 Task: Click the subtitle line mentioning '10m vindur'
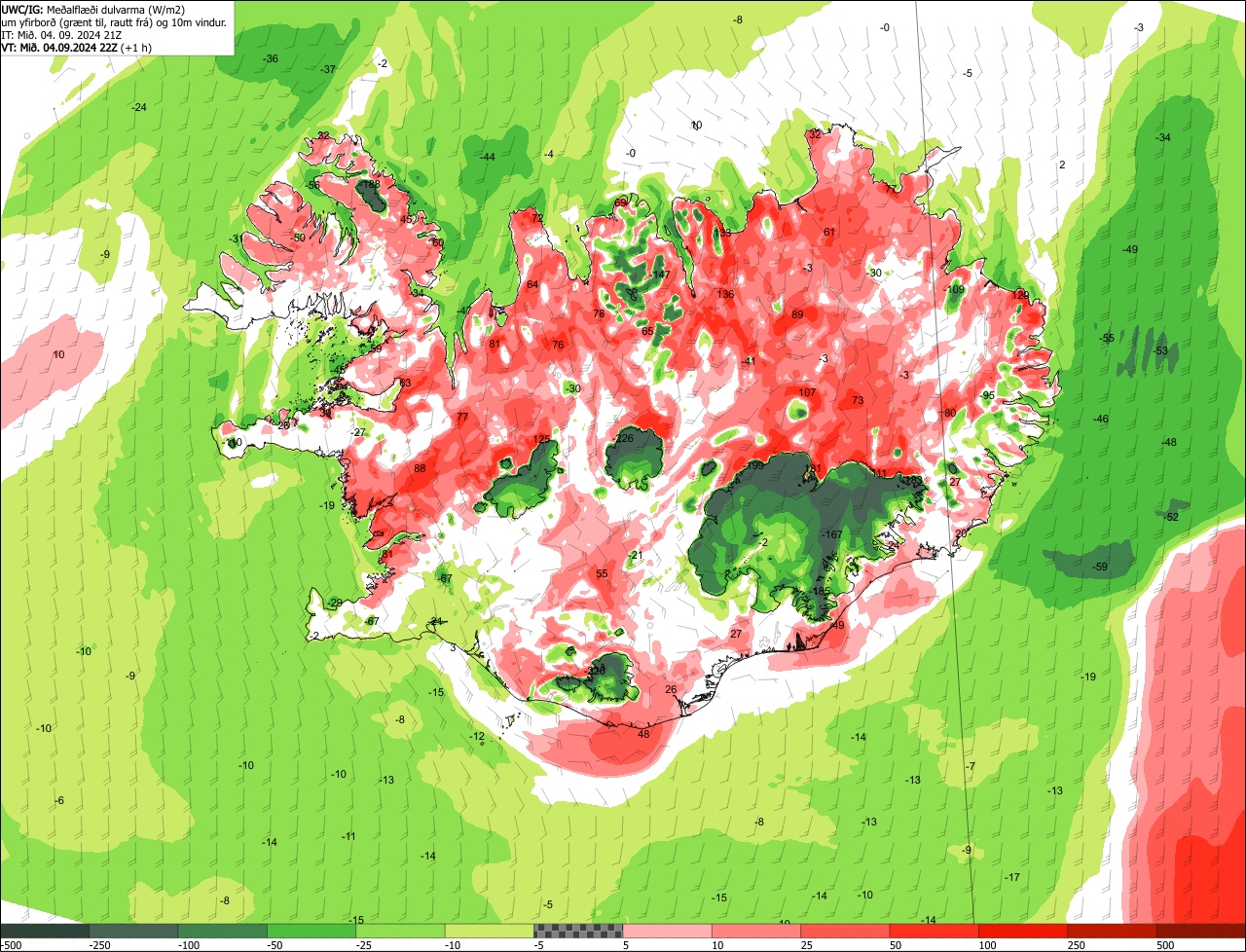pos(115,21)
